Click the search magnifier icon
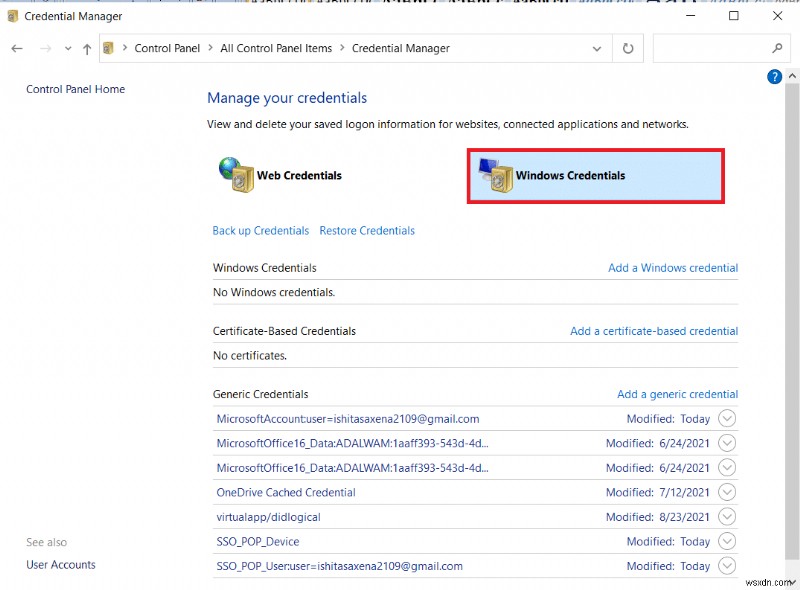This screenshot has height=590, width=800. pos(777,48)
